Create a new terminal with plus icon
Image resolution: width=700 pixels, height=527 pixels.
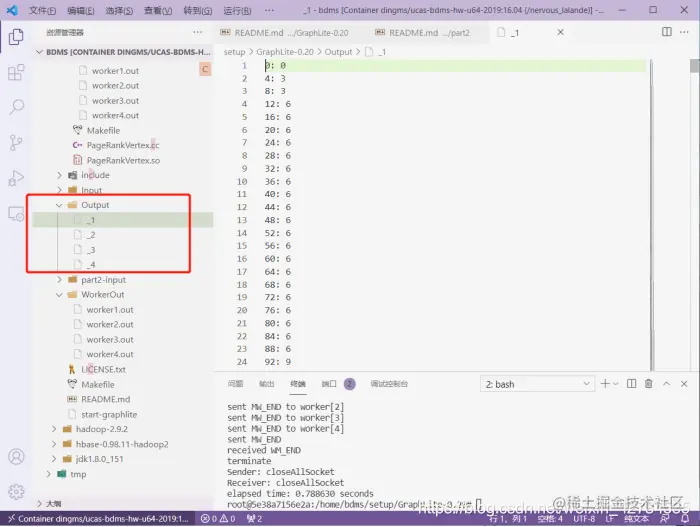tap(605, 384)
